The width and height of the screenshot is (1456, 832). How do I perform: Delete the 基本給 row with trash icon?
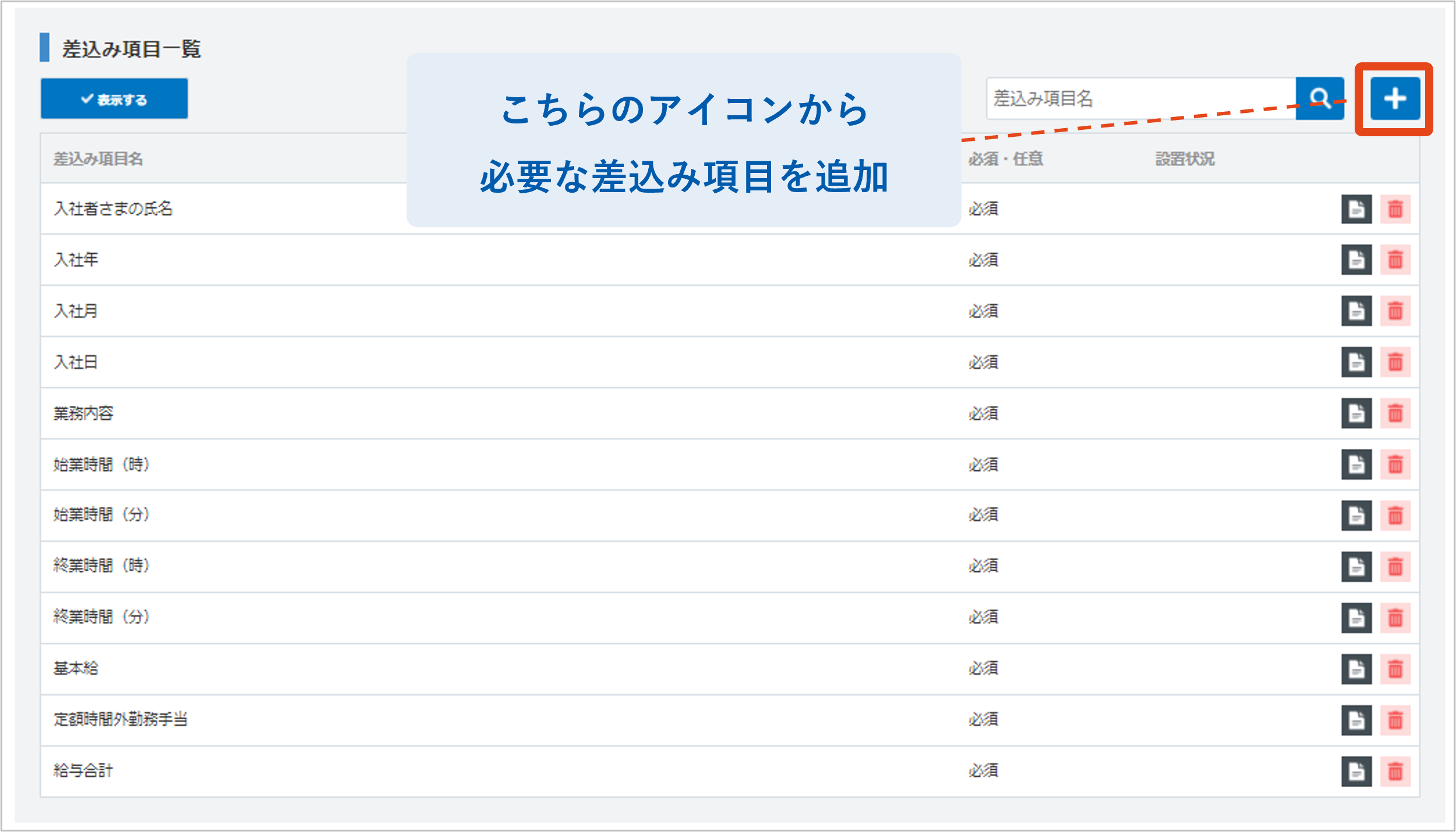[x=1395, y=669]
